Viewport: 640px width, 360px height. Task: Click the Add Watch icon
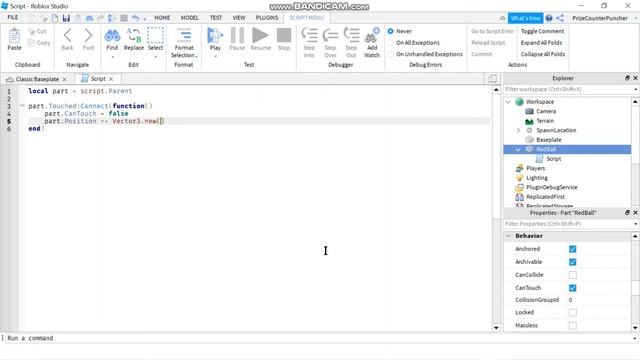[x=372, y=36]
